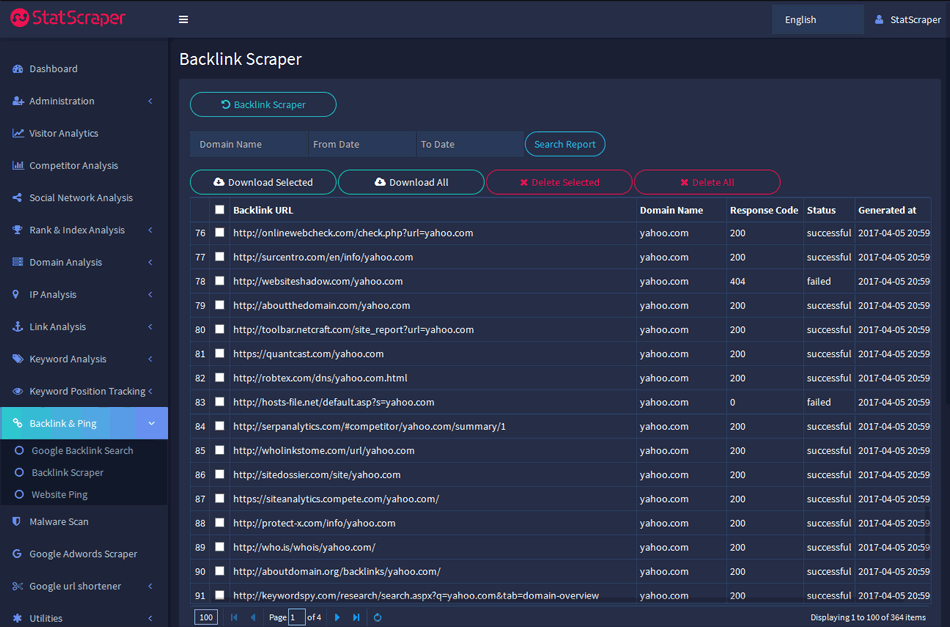Select row 90 aboutdomain.org checkbox
Viewport: 950px width, 627px height.
pos(219,571)
